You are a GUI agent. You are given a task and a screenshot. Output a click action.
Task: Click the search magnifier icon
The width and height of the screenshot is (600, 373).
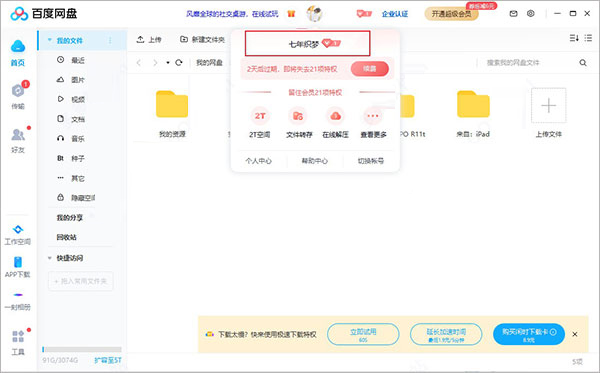click(x=583, y=62)
